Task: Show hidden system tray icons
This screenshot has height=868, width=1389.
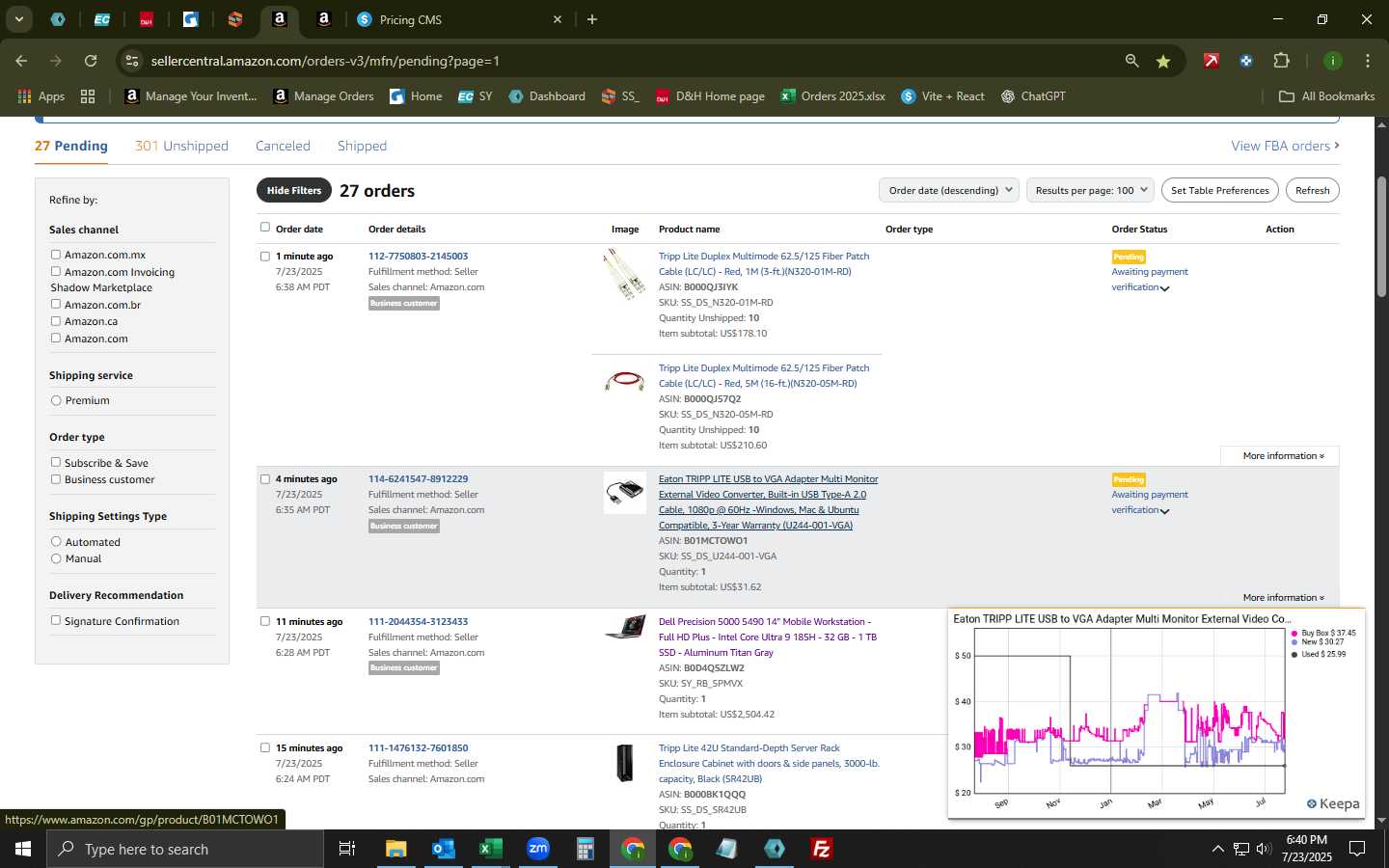Action: coord(1217,849)
